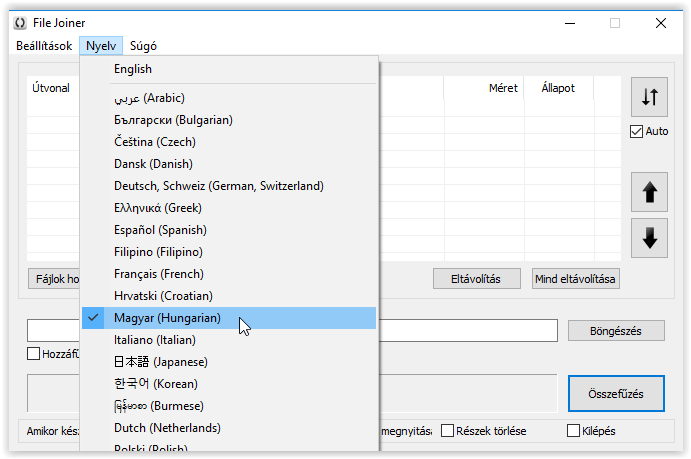The height and width of the screenshot is (459, 691).
Task: Move file up with the up arrow
Action: [x=649, y=192]
